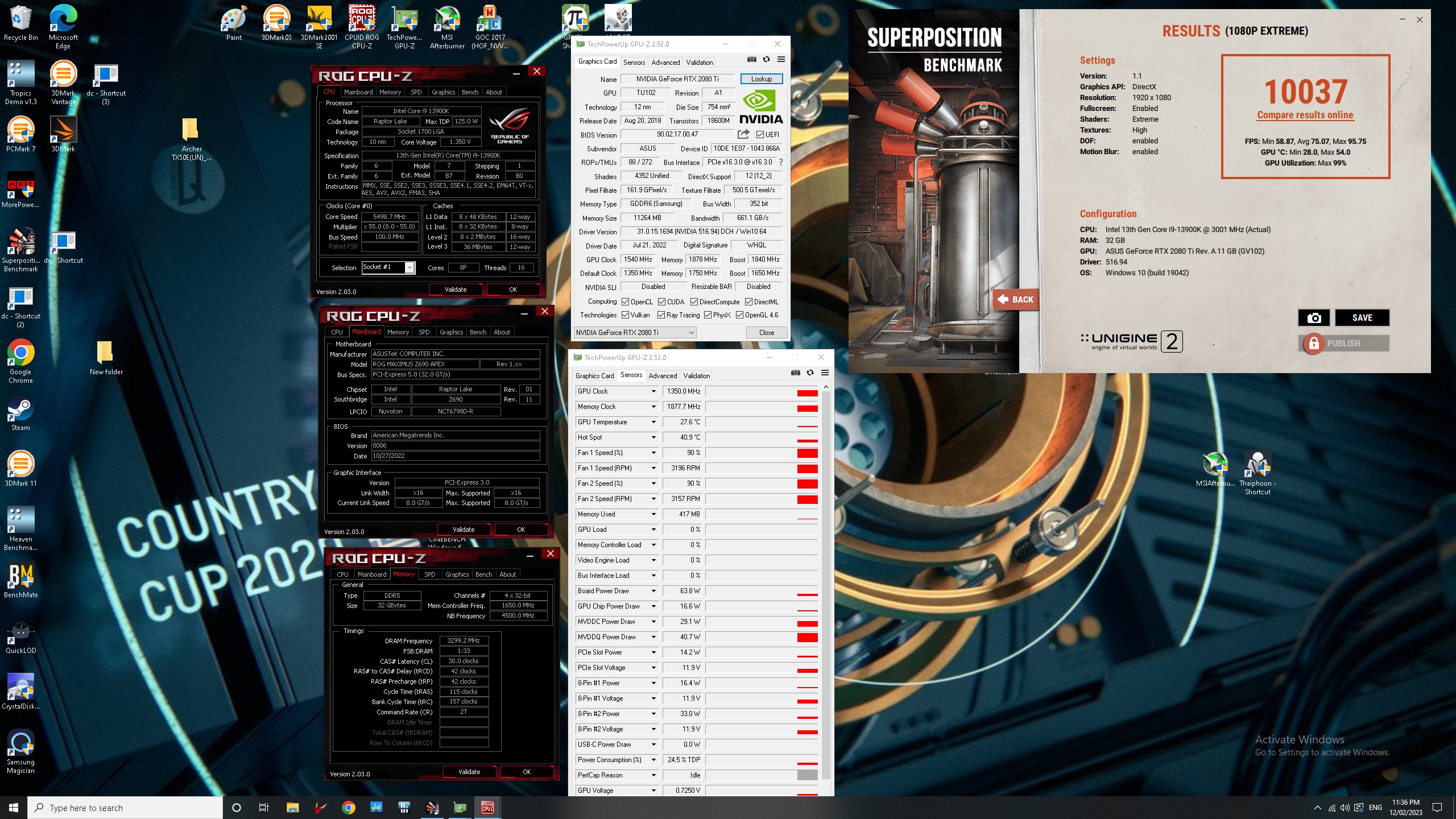The width and height of the screenshot is (1456, 819).
Task: Toggle DirectML checkbox in GPU-Z
Action: (x=749, y=302)
